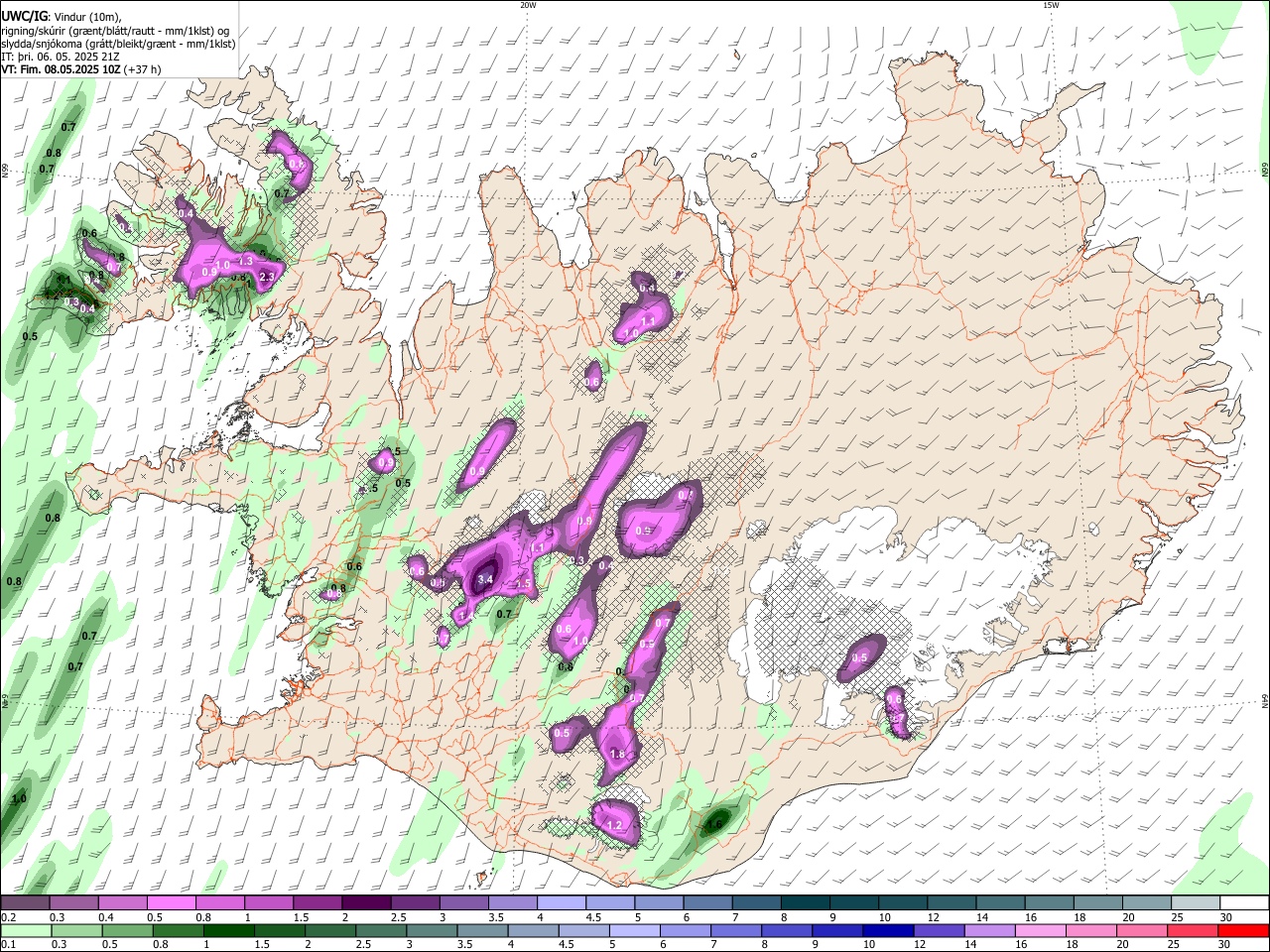Viewport: 1270px width, 952px height.
Task: Click the 2.3 value in the Westfjords
Action: pyautogui.click(x=266, y=277)
